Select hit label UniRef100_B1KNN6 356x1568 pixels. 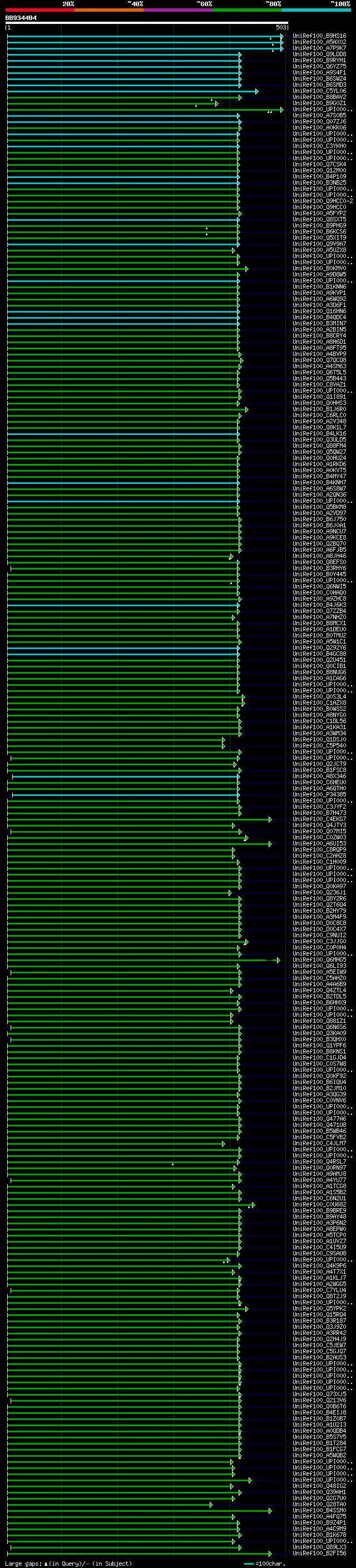tap(319, 286)
